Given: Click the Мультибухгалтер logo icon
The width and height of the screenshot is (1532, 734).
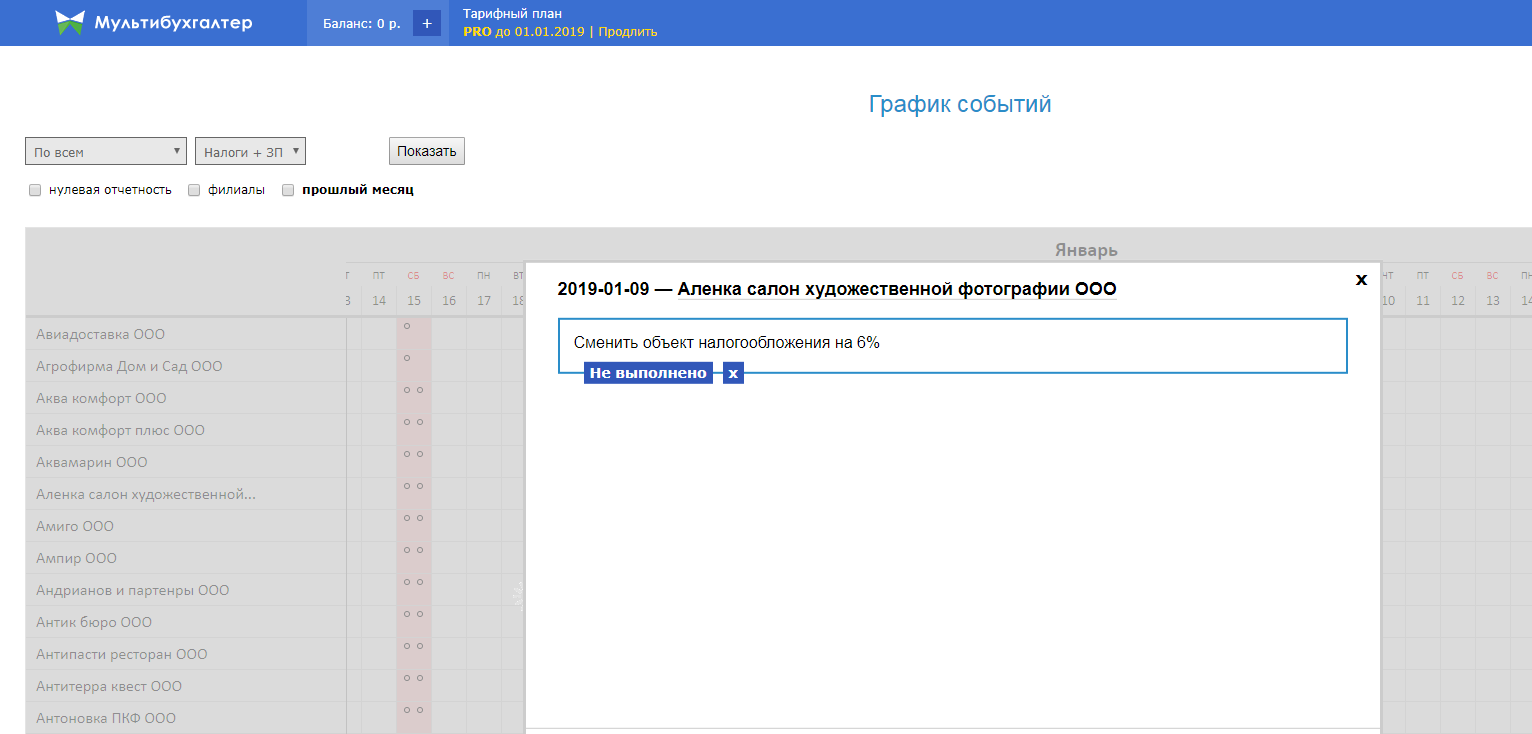Looking at the screenshot, I should pos(70,23).
